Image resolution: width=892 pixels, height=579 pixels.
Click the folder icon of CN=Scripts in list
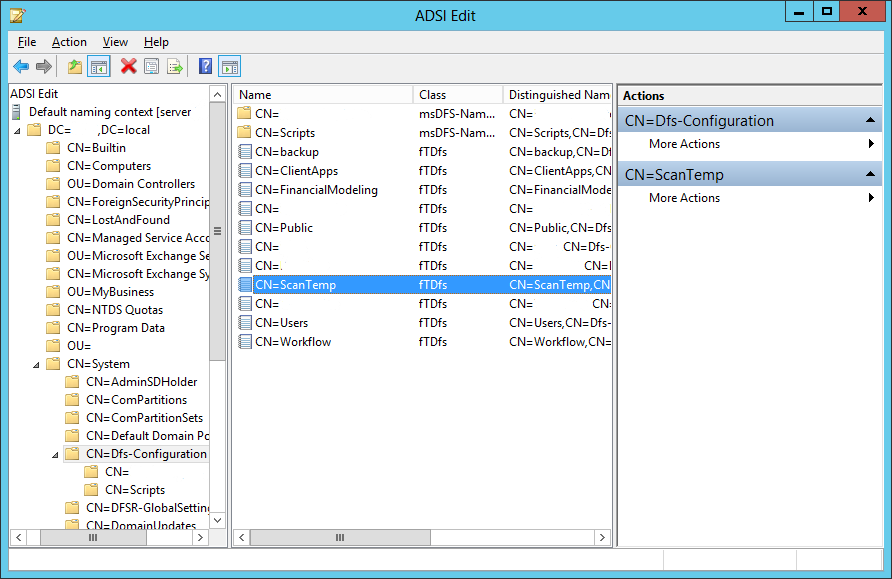click(x=244, y=133)
